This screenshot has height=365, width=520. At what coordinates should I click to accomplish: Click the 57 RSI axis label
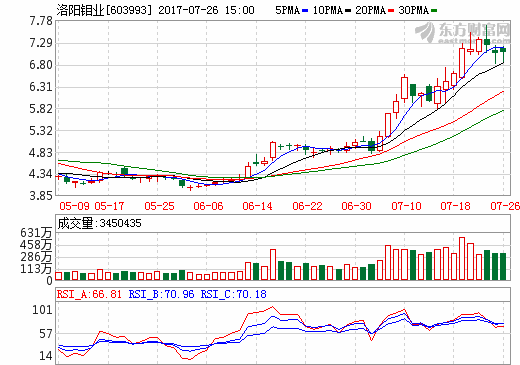pos(46,333)
